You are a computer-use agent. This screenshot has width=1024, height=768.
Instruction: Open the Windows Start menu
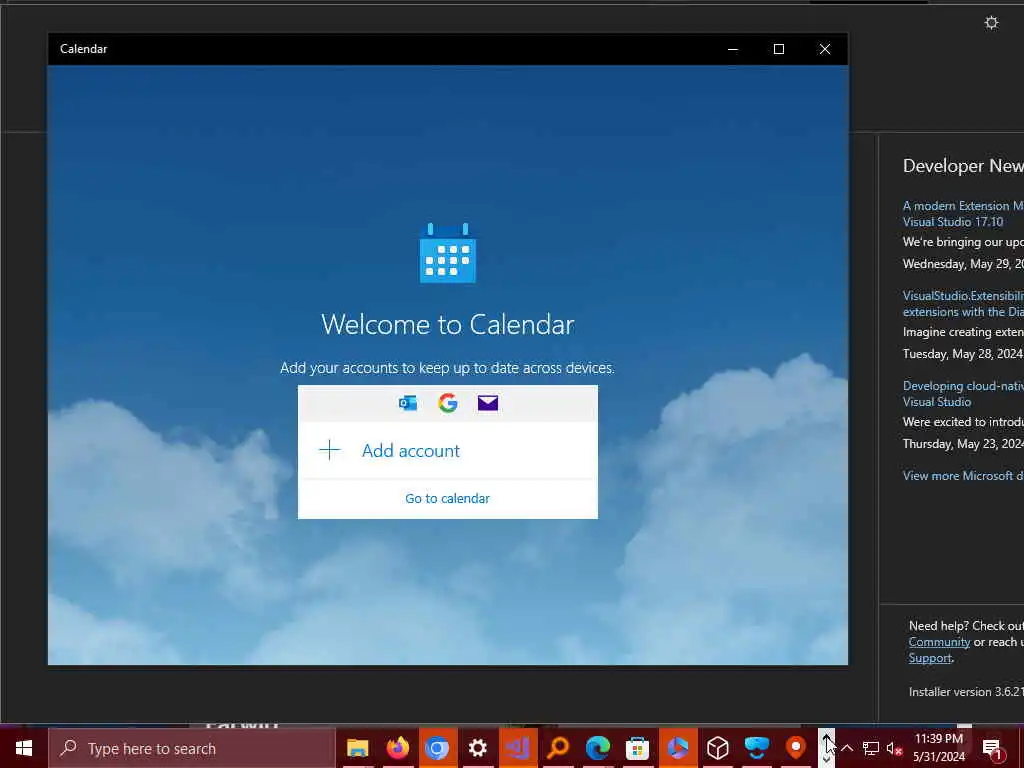[x=24, y=748]
